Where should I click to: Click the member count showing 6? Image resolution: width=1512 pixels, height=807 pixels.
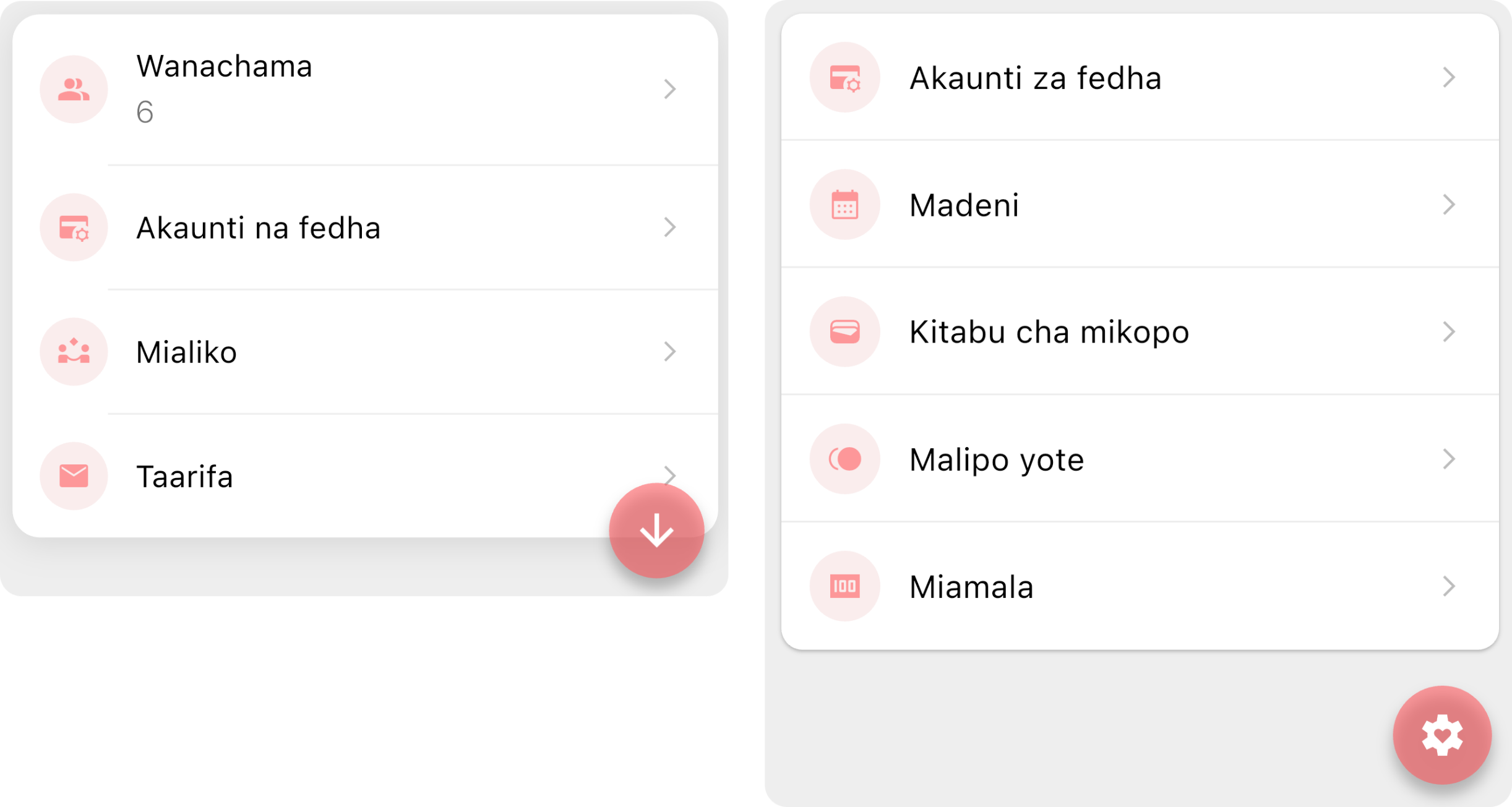tap(144, 114)
